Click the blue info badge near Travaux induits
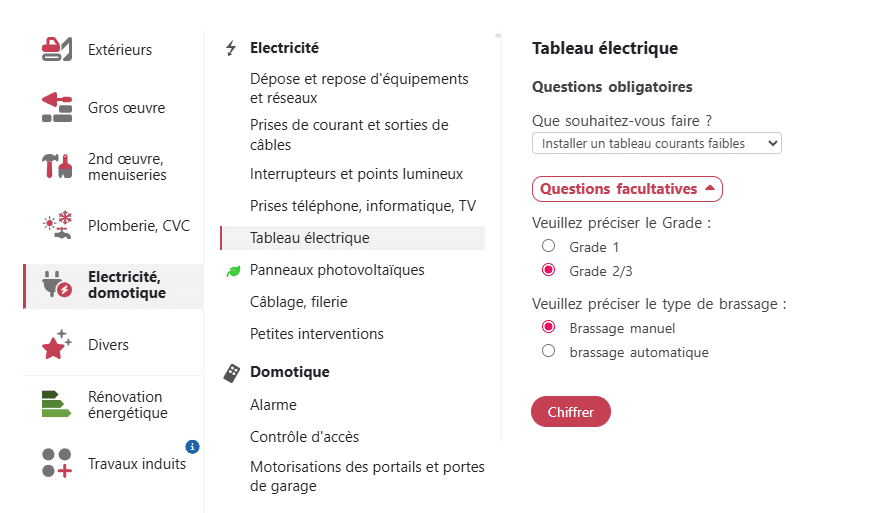Viewport: 894px width, 513px height. pyautogui.click(x=192, y=446)
